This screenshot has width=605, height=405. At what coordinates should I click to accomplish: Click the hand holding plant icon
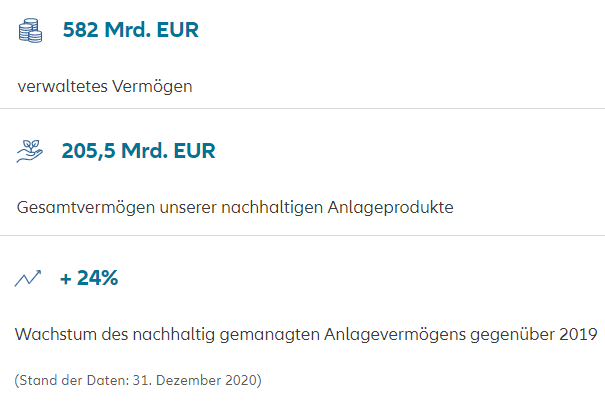[x=30, y=151]
